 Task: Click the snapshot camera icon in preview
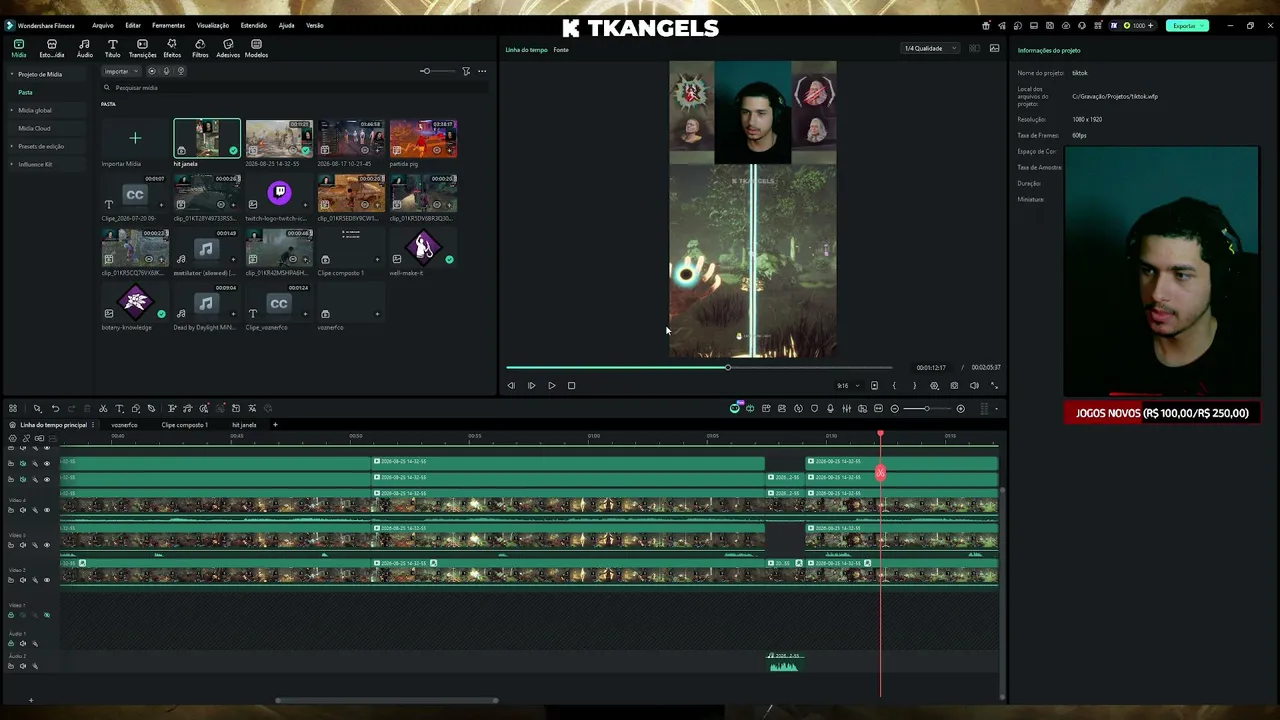point(954,385)
